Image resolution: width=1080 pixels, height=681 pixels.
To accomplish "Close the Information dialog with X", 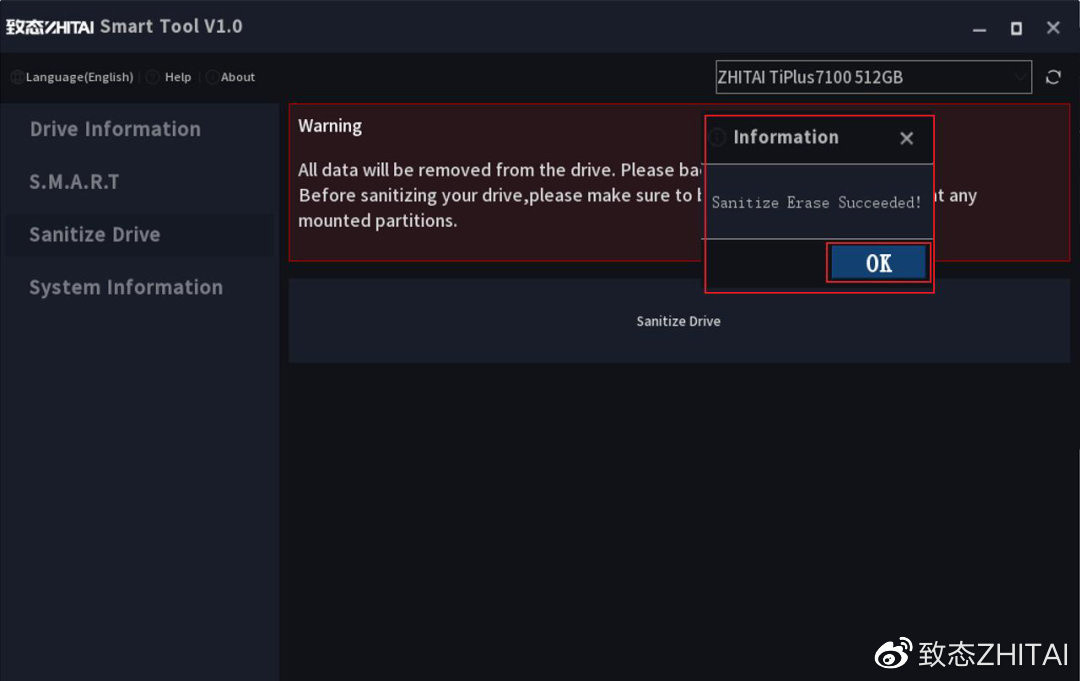I will click(x=906, y=139).
